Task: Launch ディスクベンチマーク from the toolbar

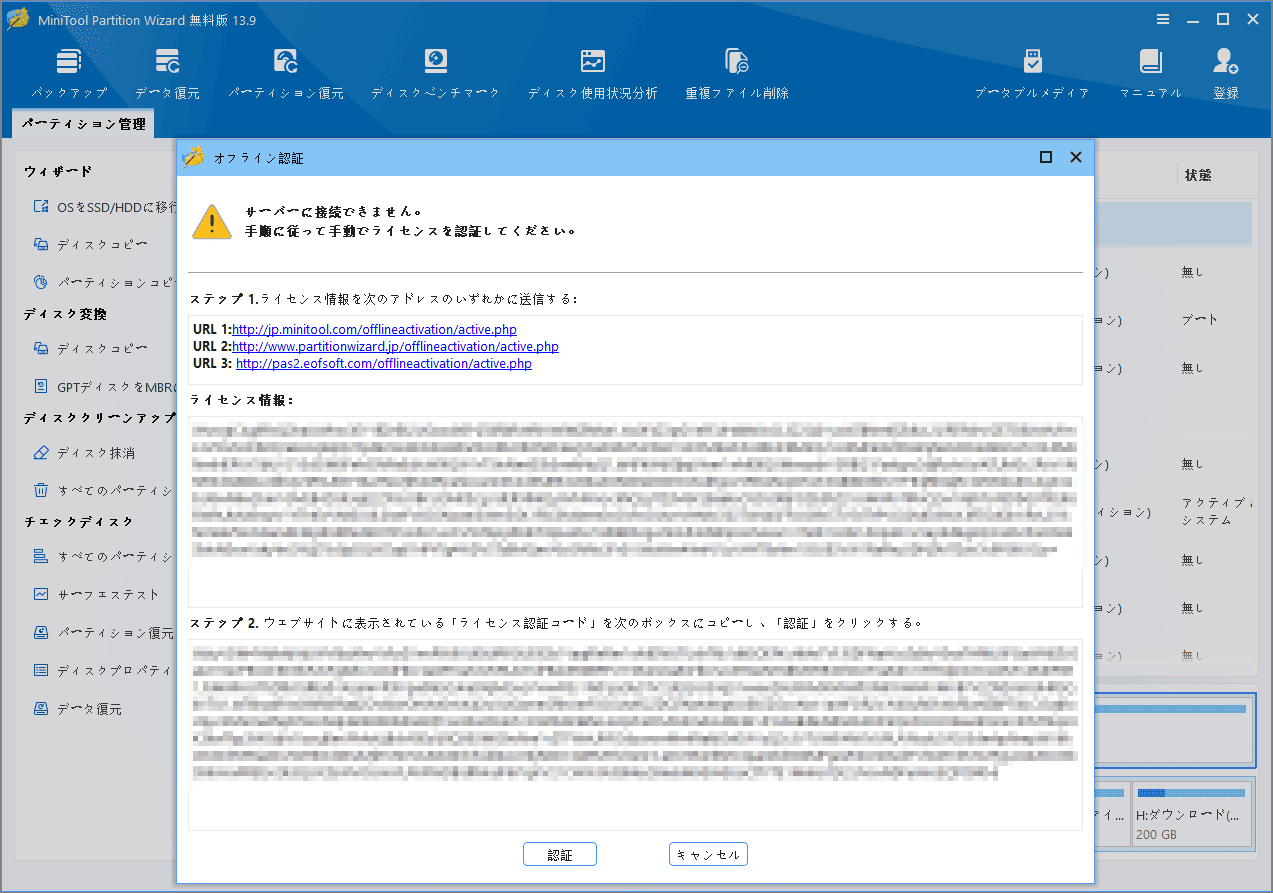Action: tap(435, 62)
